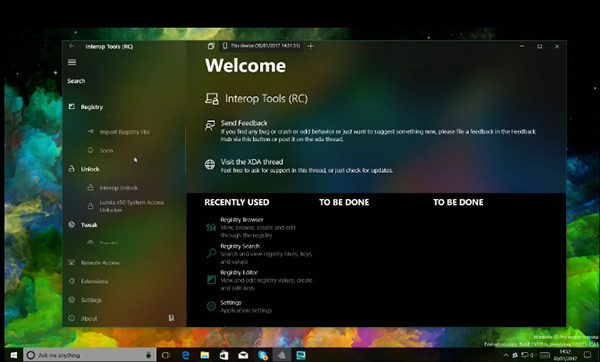The width and height of the screenshot is (600, 362).
Task: Open the Windows Start menu
Action: click(x=13, y=355)
